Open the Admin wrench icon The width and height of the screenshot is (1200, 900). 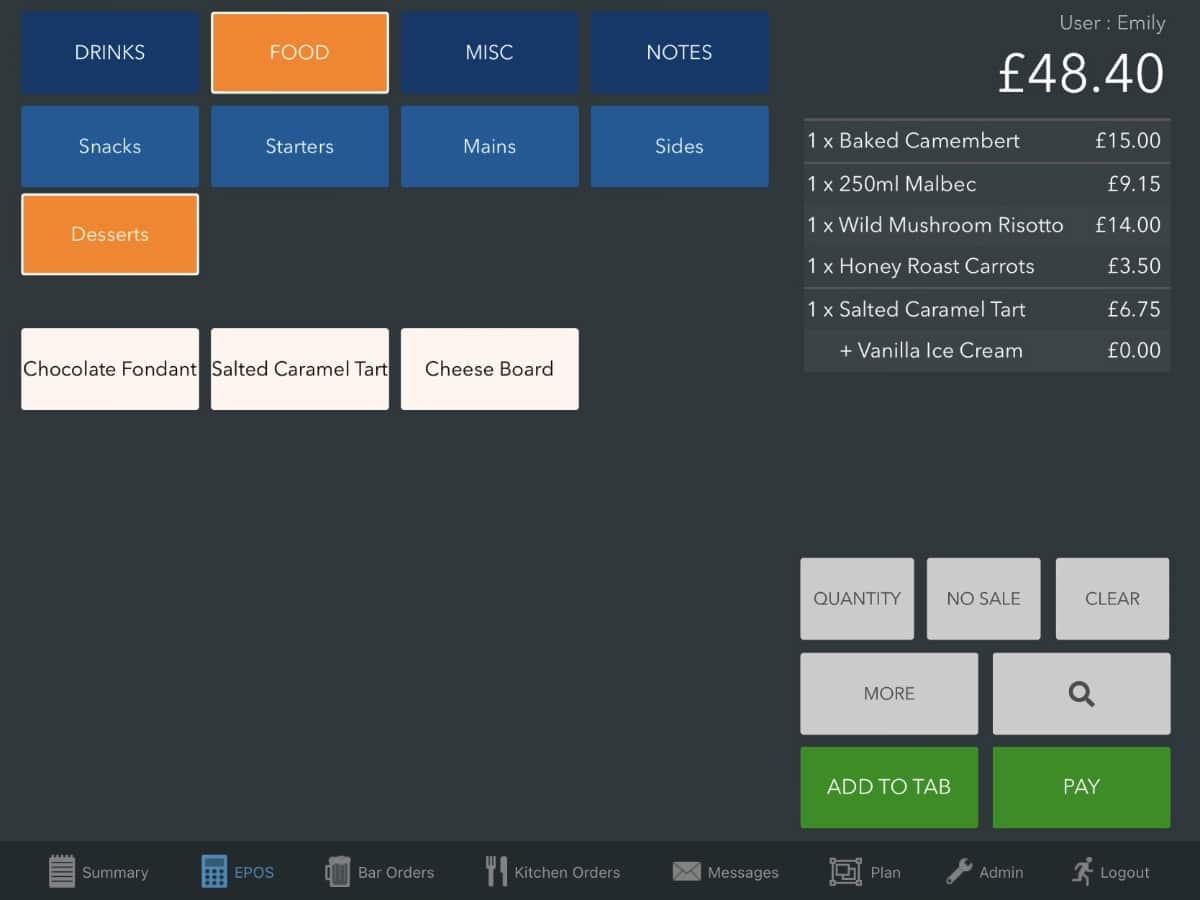pyautogui.click(x=959, y=871)
